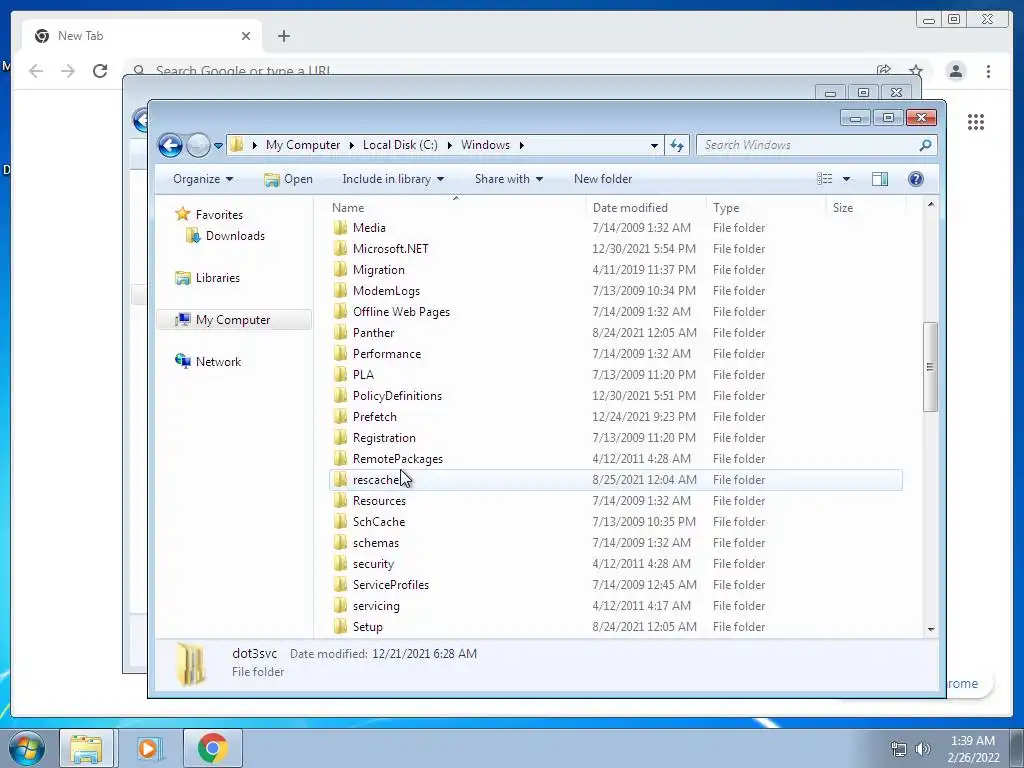
Task: Select the RemotePackages folder icon
Action: 340,458
